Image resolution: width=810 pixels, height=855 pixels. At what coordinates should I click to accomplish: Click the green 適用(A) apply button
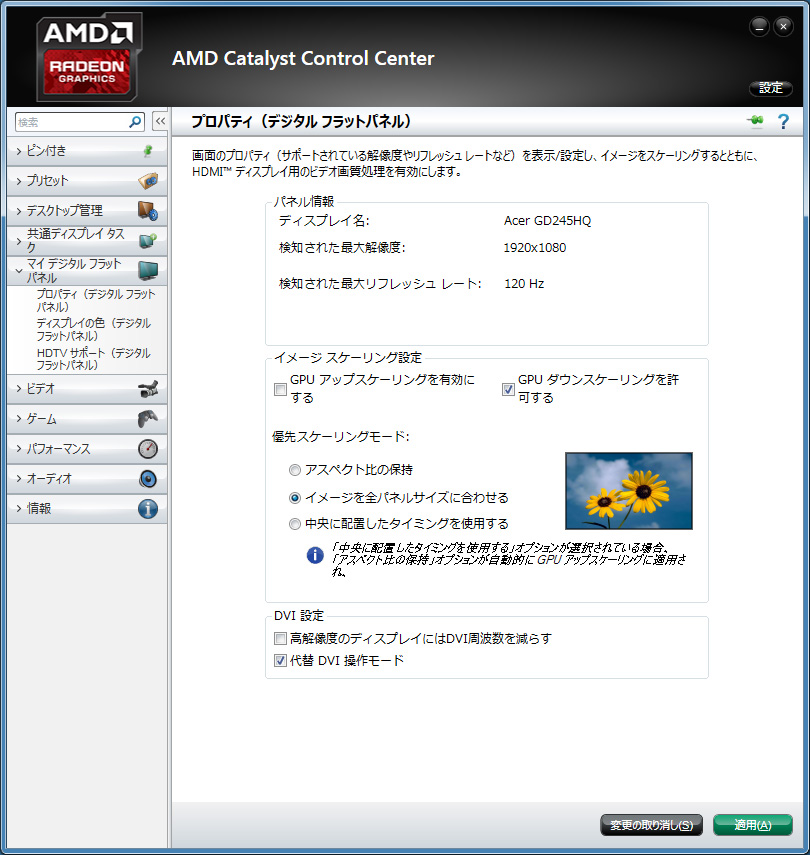pyautogui.click(x=753, y=825)
